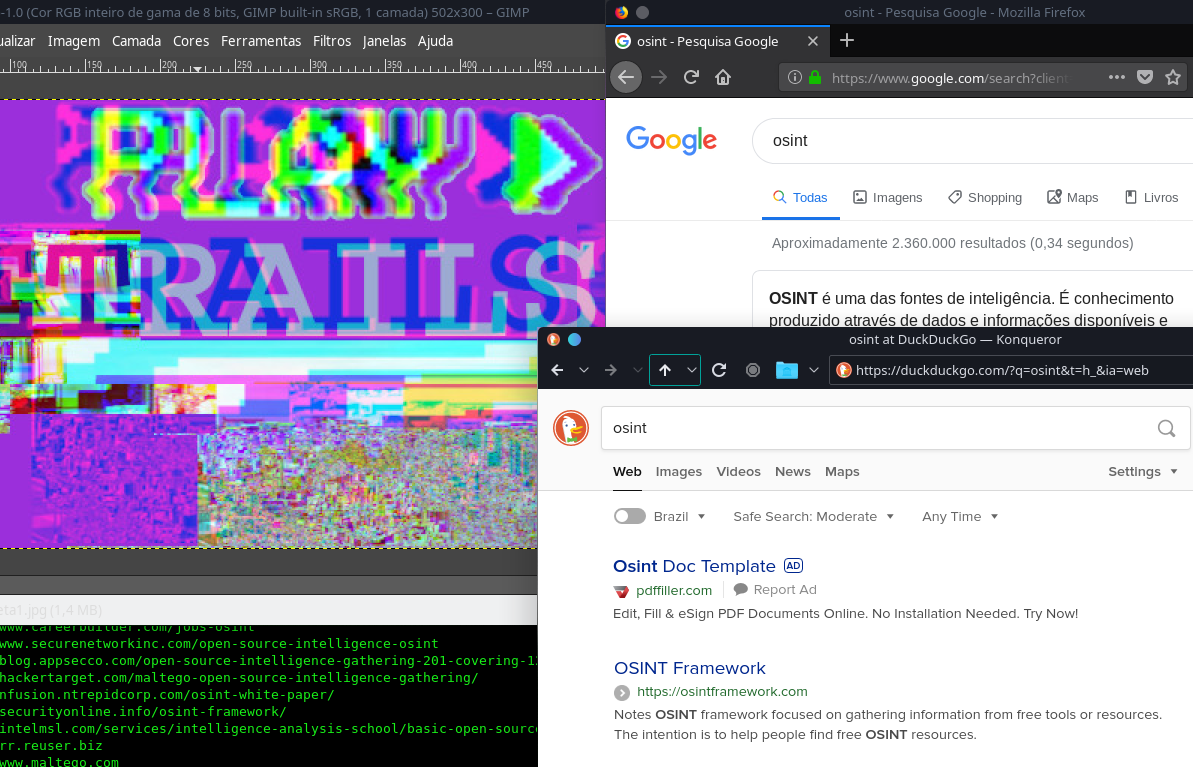Click the Osint Doc Template ad link
This screenshot has width=1193, height=767.
(x=694, y=566)
